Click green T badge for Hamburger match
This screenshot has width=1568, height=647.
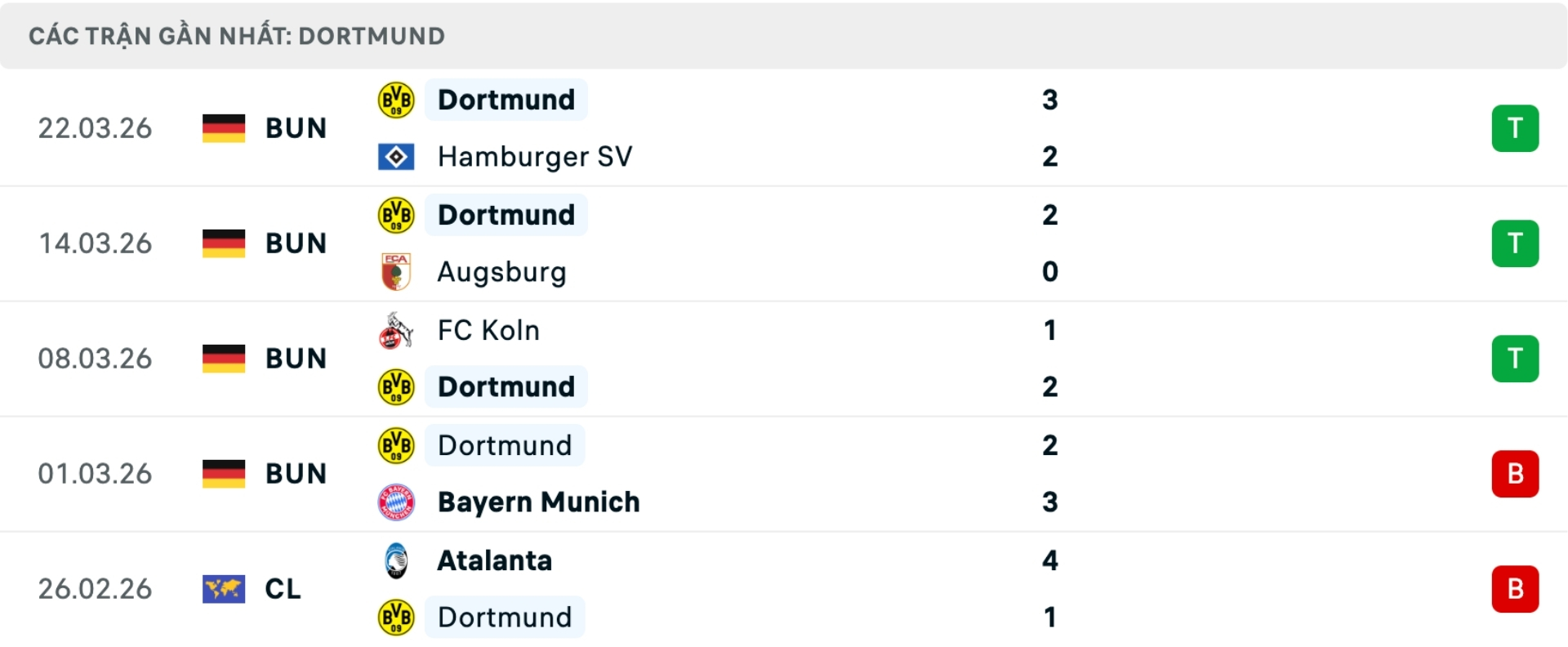(1515, 128)
